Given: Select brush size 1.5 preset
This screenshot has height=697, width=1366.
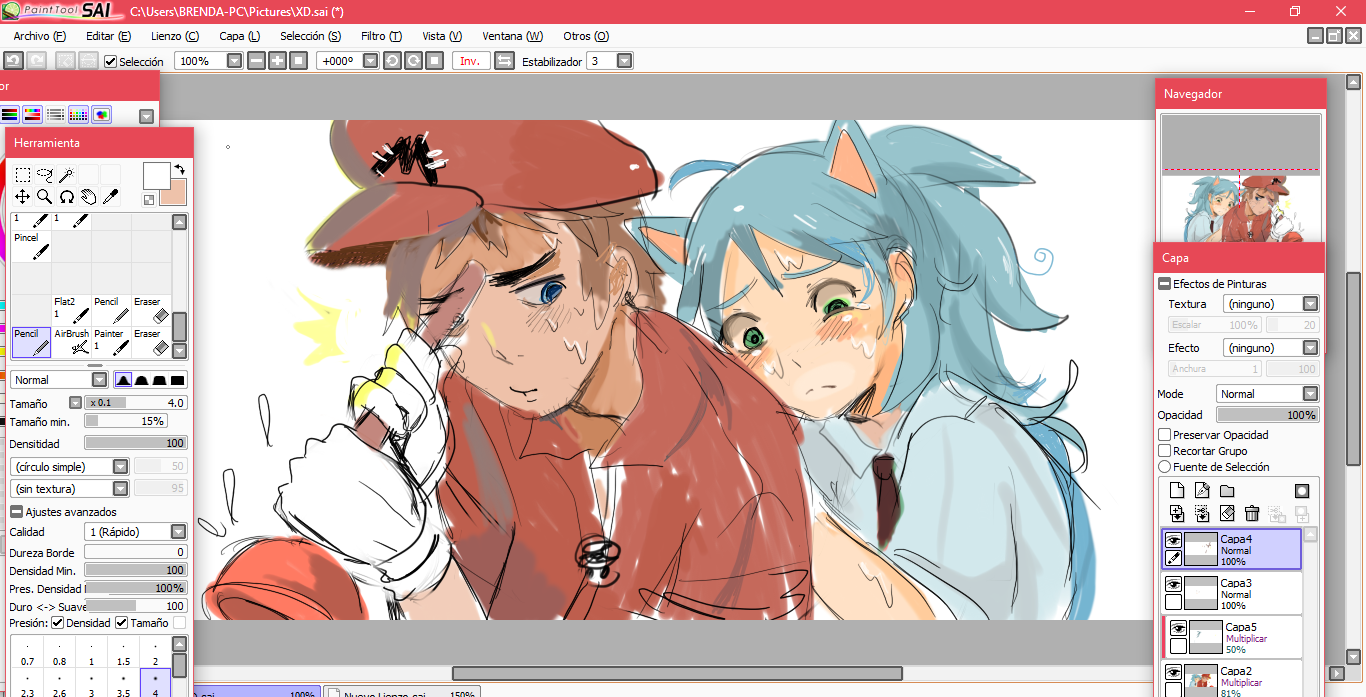Looking at the screenshot, I should tap(123, 653).
